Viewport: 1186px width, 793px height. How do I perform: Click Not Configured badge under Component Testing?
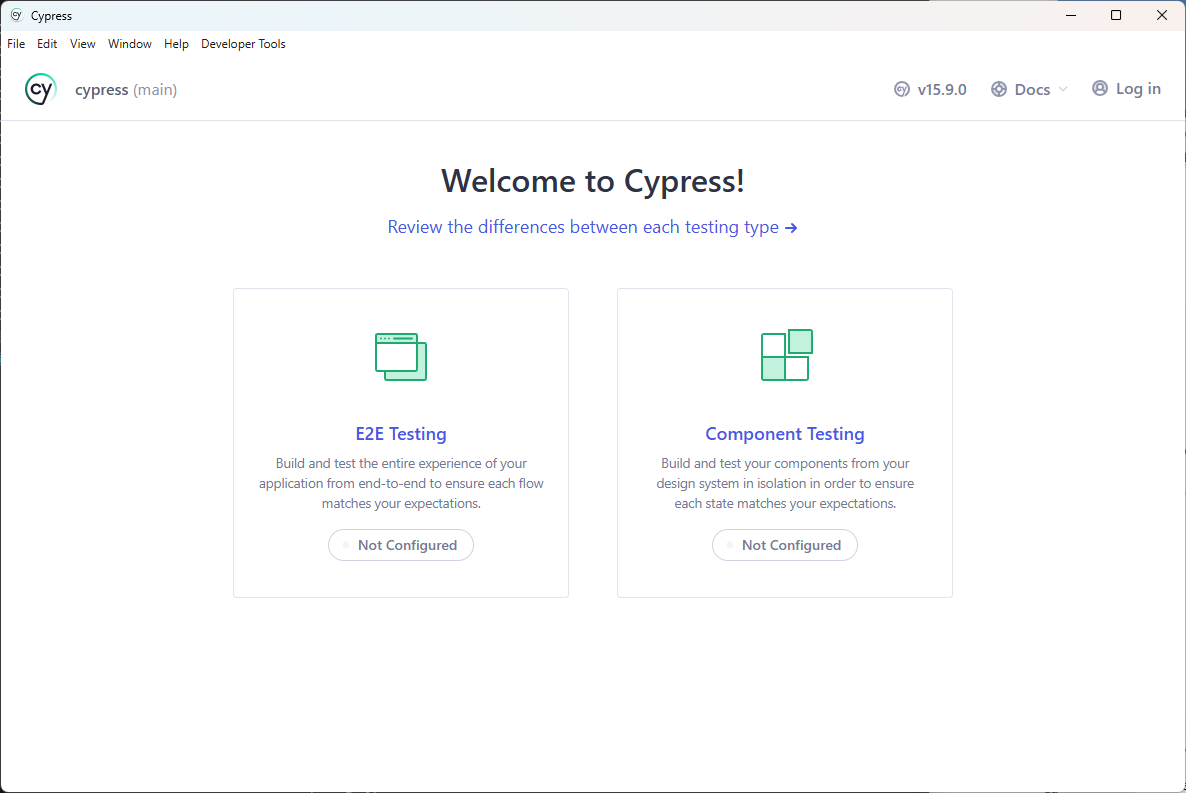(785, 545)
